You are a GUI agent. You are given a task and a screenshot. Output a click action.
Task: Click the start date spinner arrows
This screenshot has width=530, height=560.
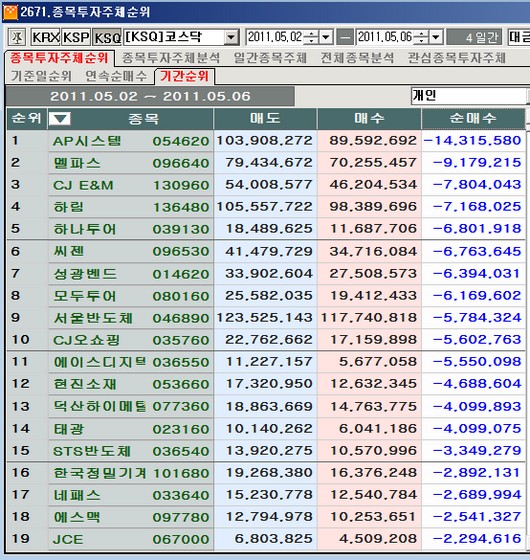[x=312, y=37]
